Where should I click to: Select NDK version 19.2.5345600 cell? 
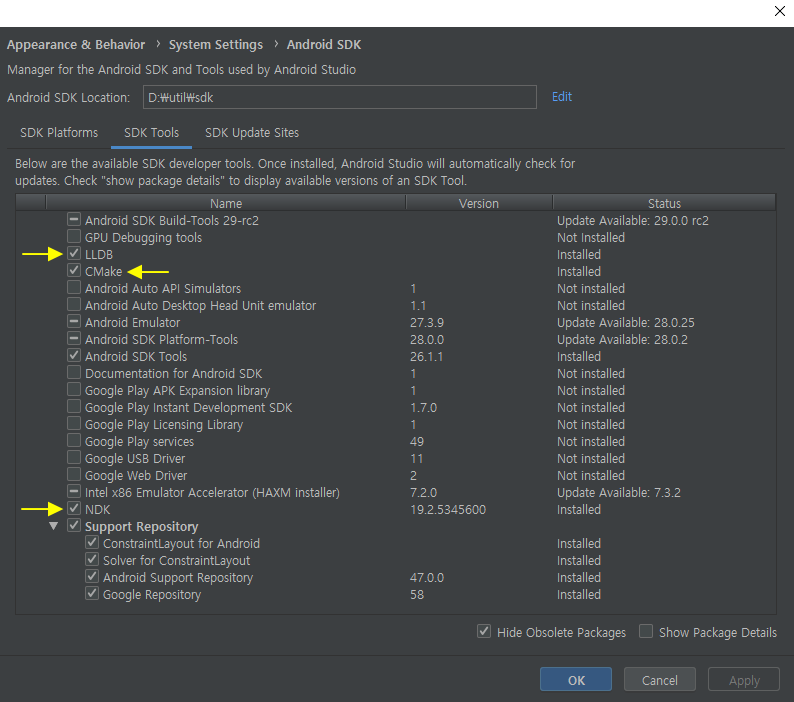click(448, 510)
